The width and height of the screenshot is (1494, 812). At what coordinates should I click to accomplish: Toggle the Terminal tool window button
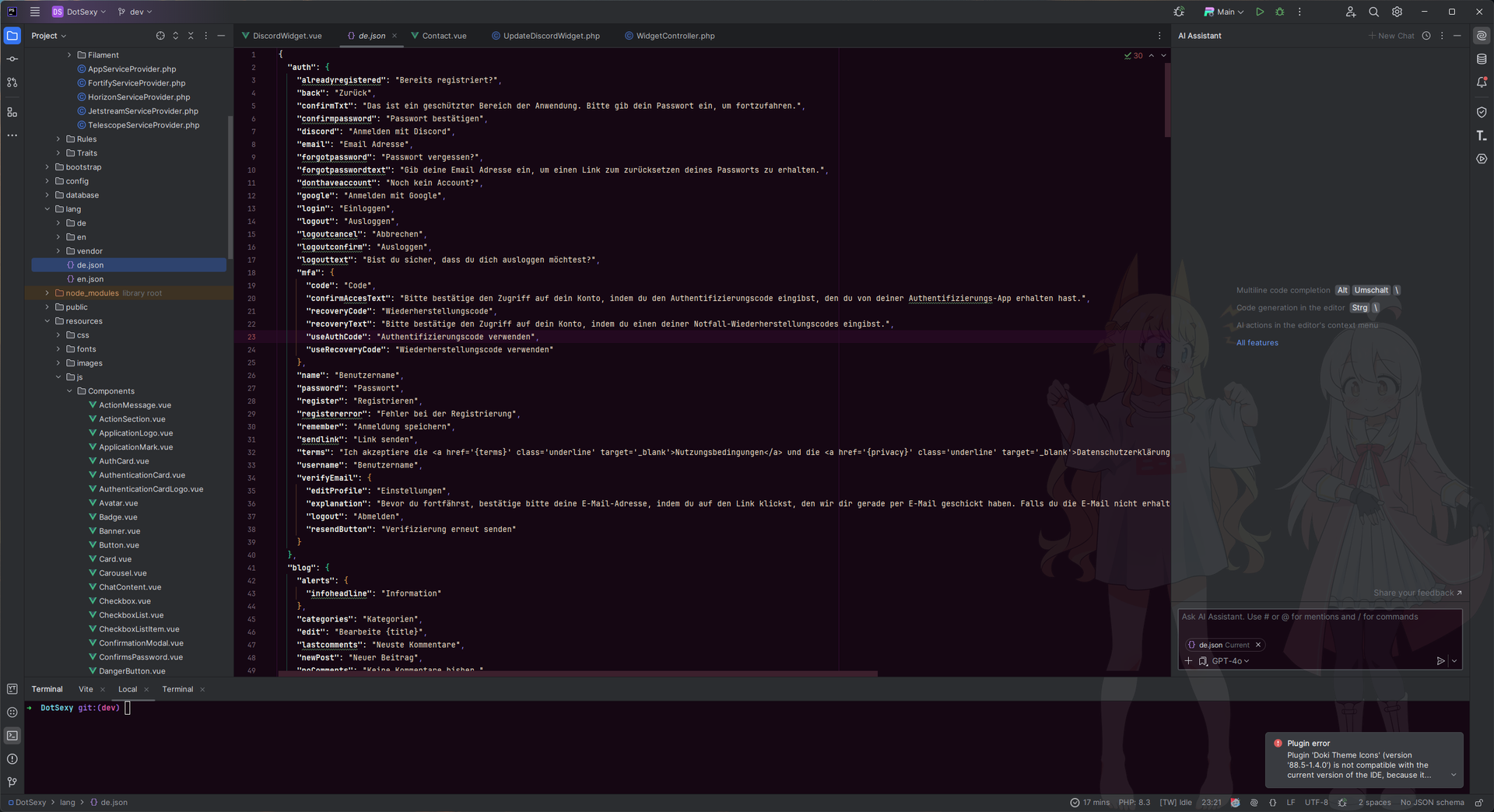(x=12, y=736)
